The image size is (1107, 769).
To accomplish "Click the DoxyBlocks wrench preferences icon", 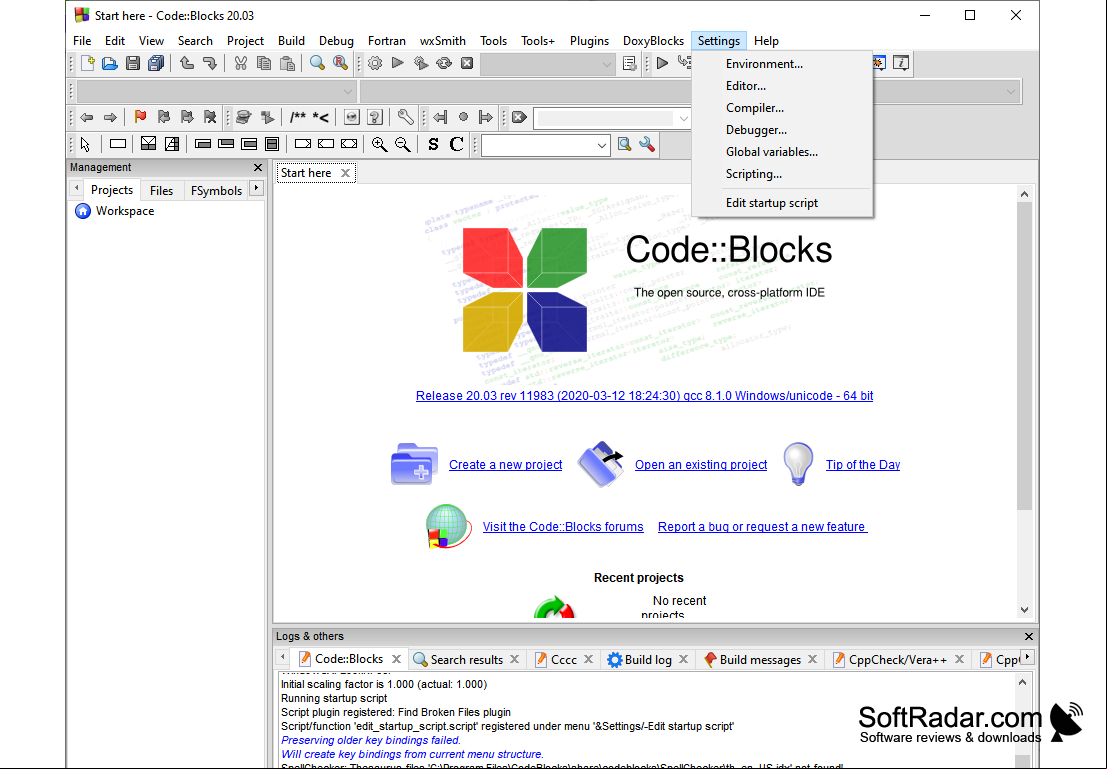I will 405,117.
